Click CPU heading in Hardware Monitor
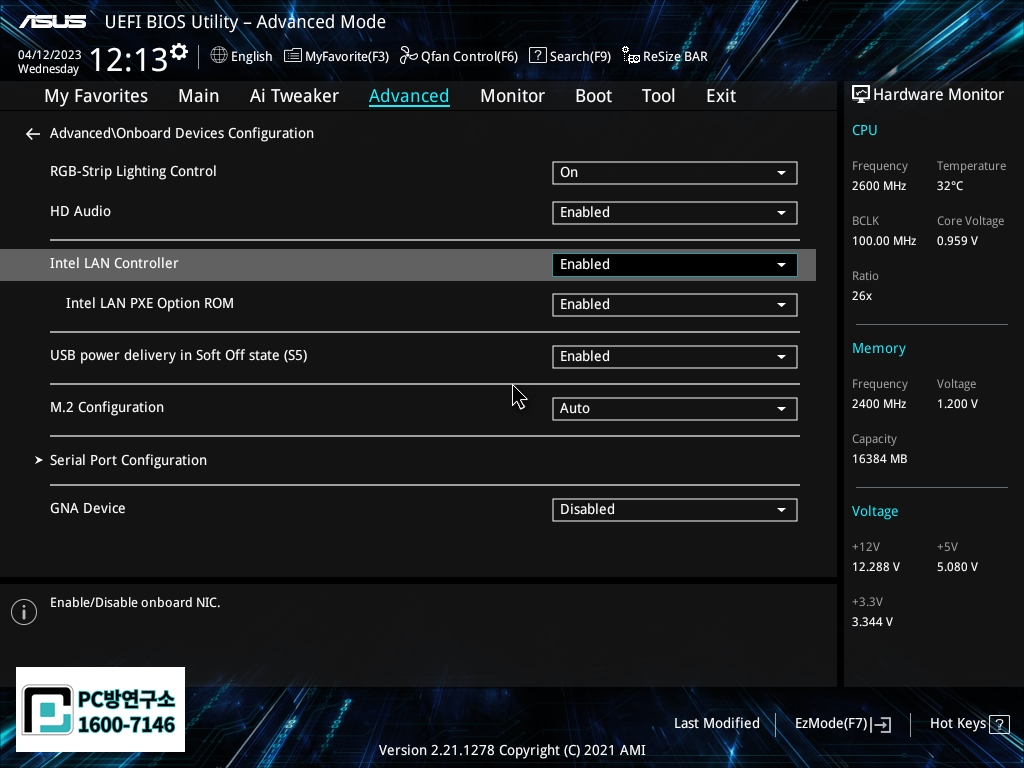Screen dimensions: 1024x768 pos(865,130)
